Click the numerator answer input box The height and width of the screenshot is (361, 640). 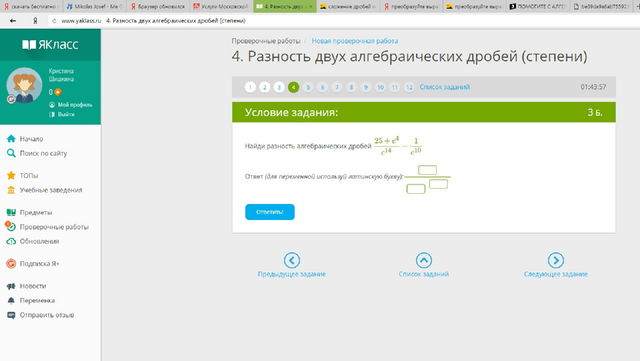pos(427,170)
